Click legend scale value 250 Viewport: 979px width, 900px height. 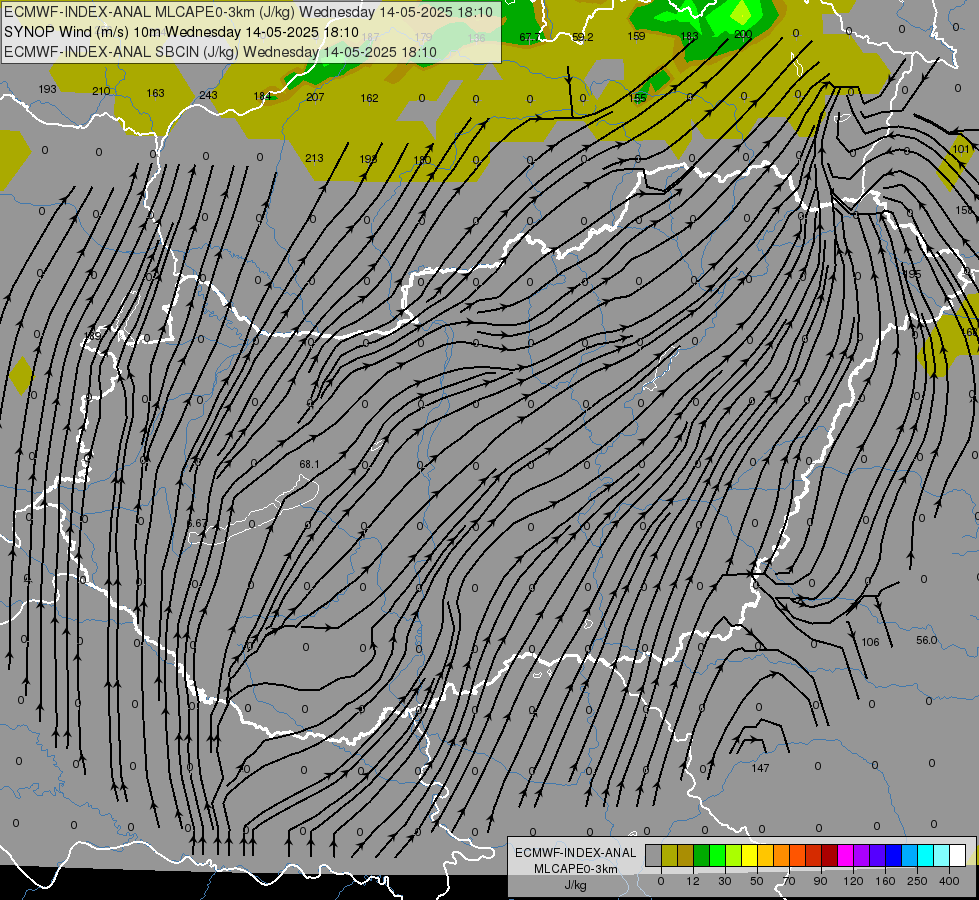[917, 881]
